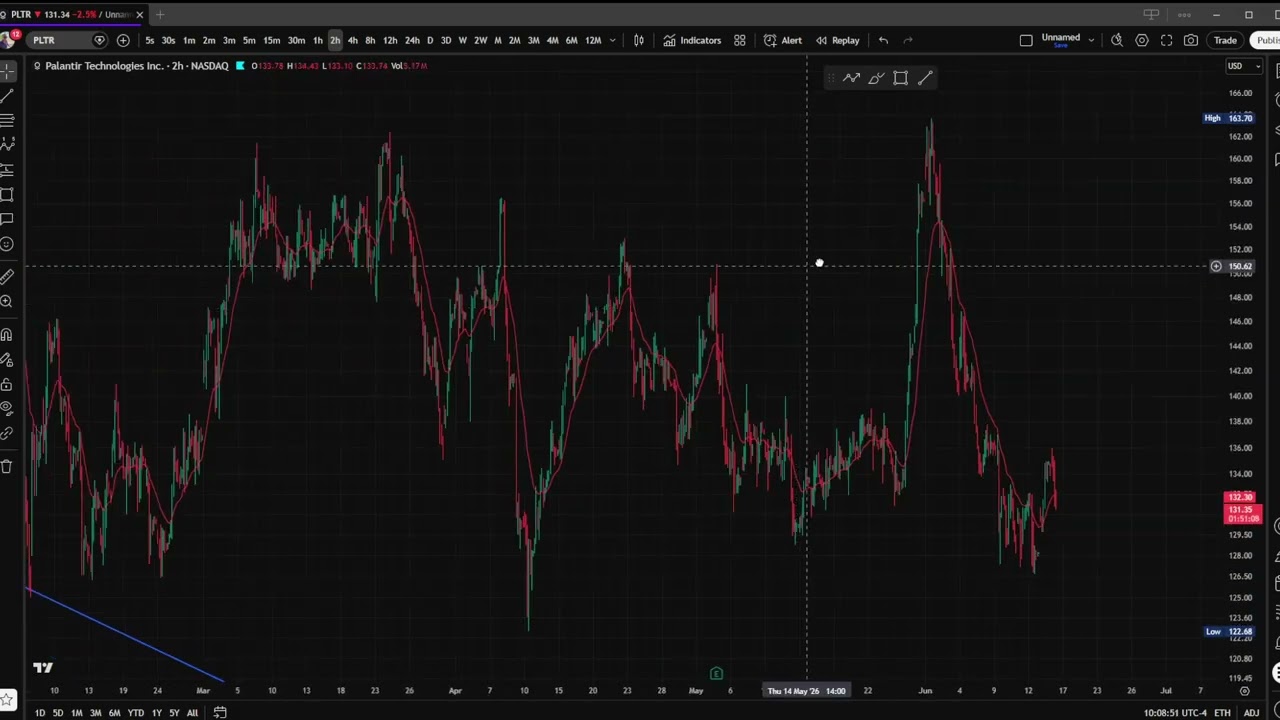Select the rectangle tool in floating toolbar
1280x720 pixels.
pyautogui.click(x=900, y=78)
